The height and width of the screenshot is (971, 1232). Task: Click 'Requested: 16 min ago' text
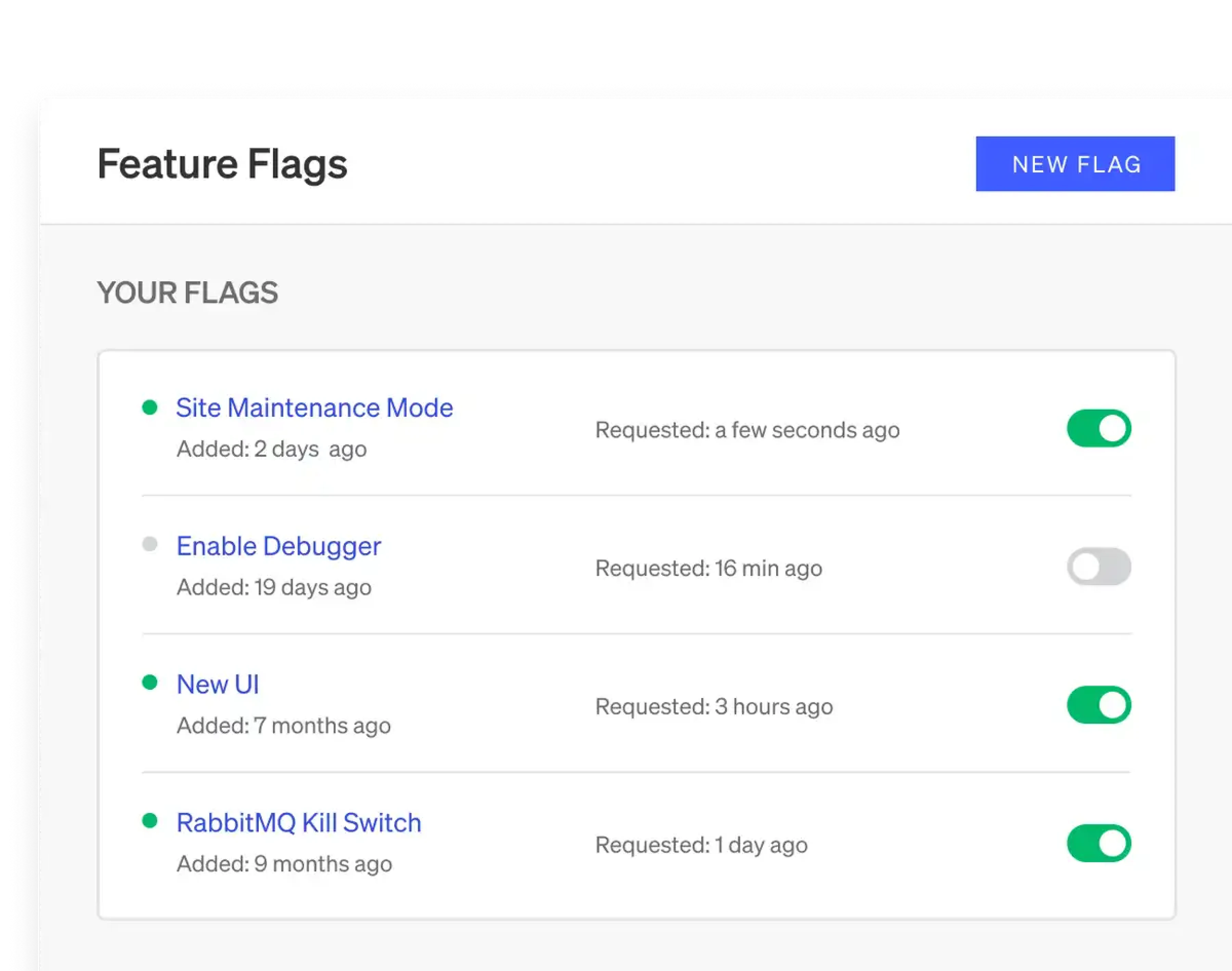click(x=708, y=568)
